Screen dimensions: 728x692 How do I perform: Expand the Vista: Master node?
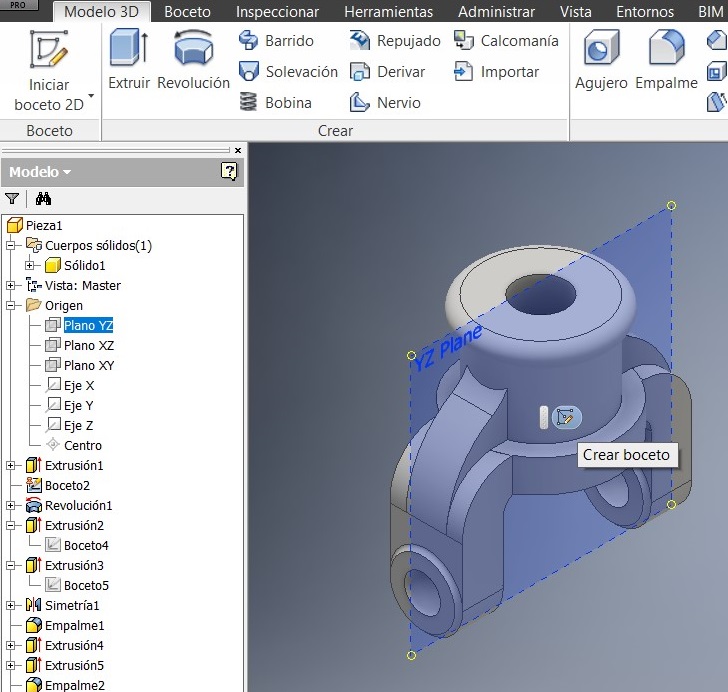[11, 285]
